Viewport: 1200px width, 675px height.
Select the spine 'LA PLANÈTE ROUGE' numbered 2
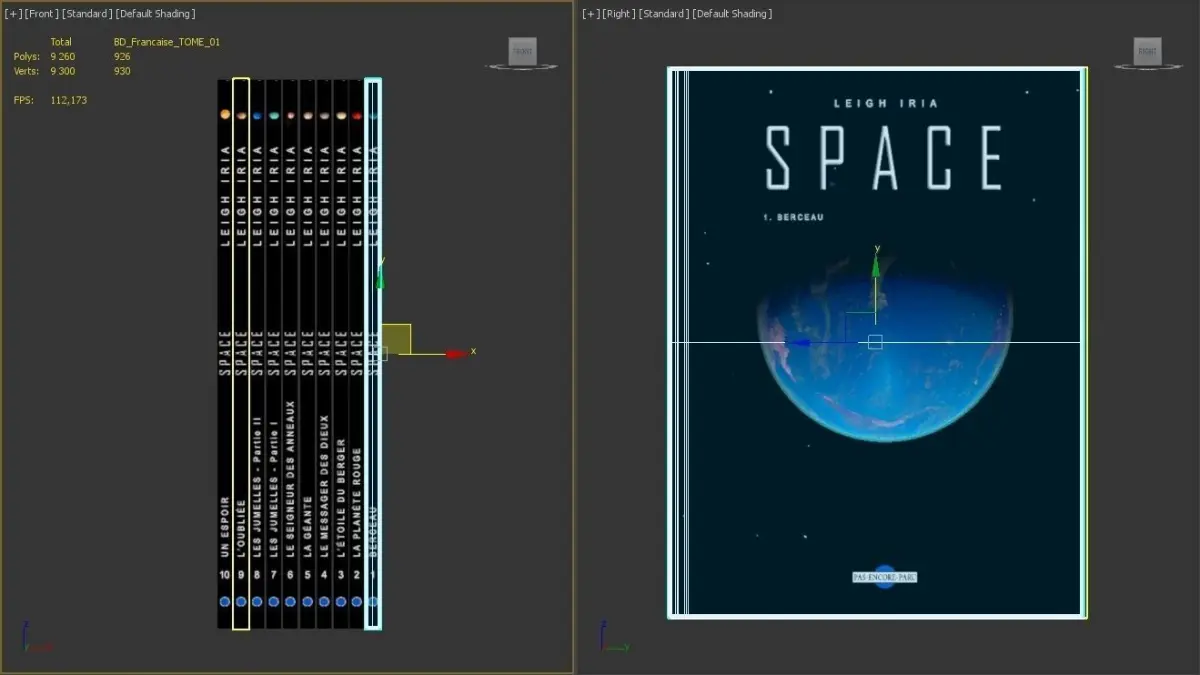pyautogui.click(x=356, y=354)
